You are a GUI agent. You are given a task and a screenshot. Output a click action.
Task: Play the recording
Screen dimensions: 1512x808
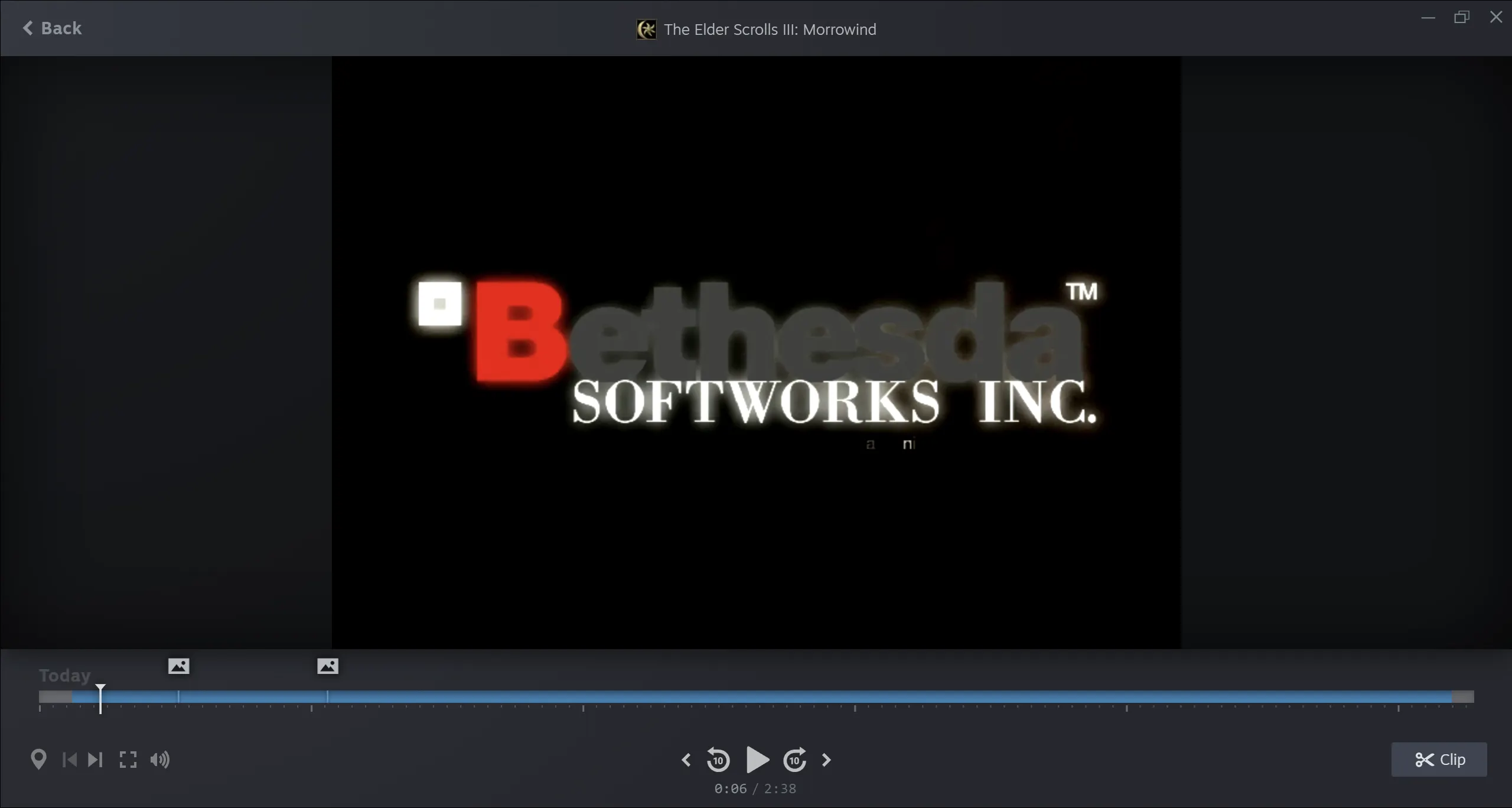point(757,760)
